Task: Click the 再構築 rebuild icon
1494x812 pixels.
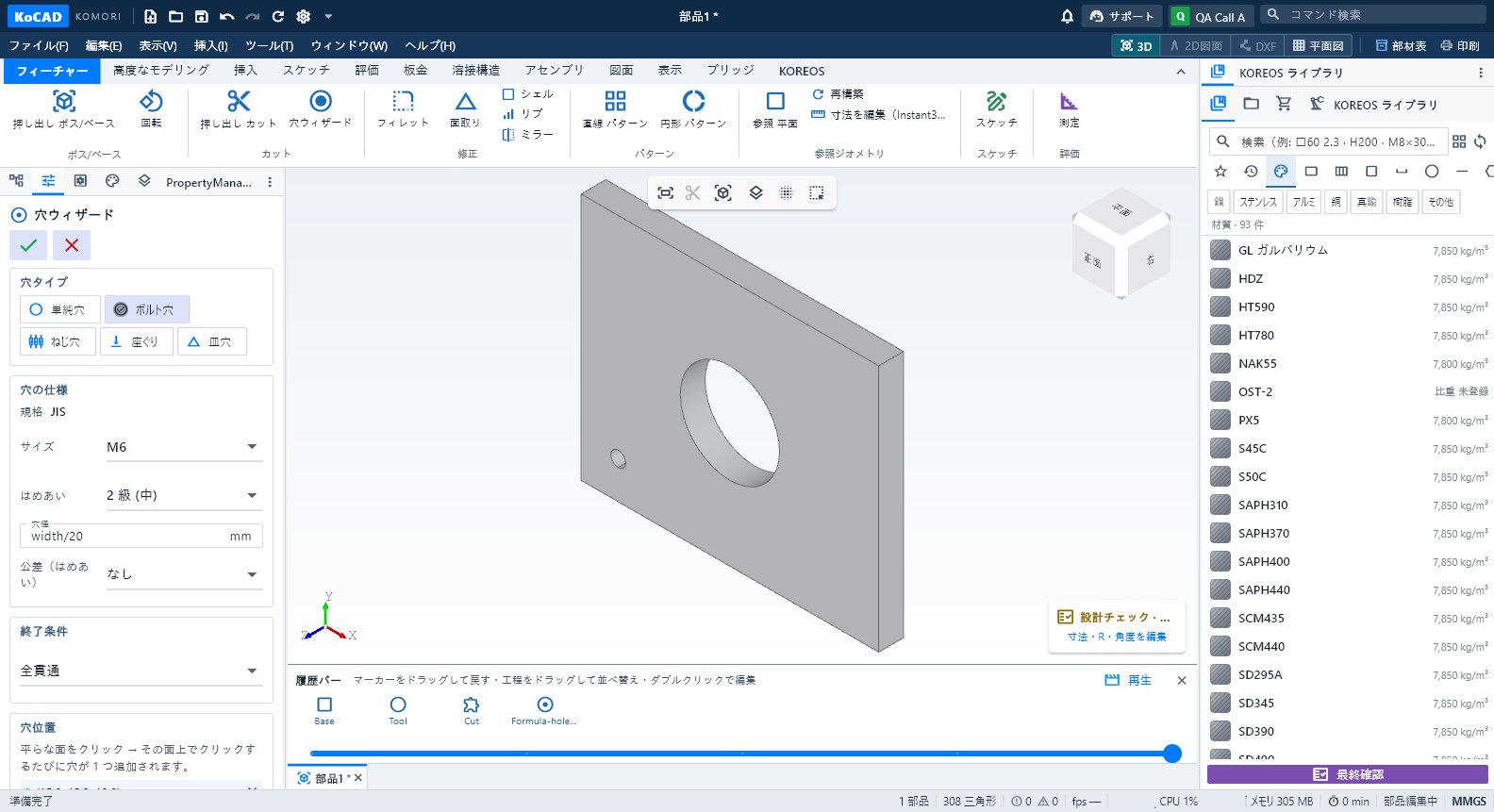Action: [818, 93]
